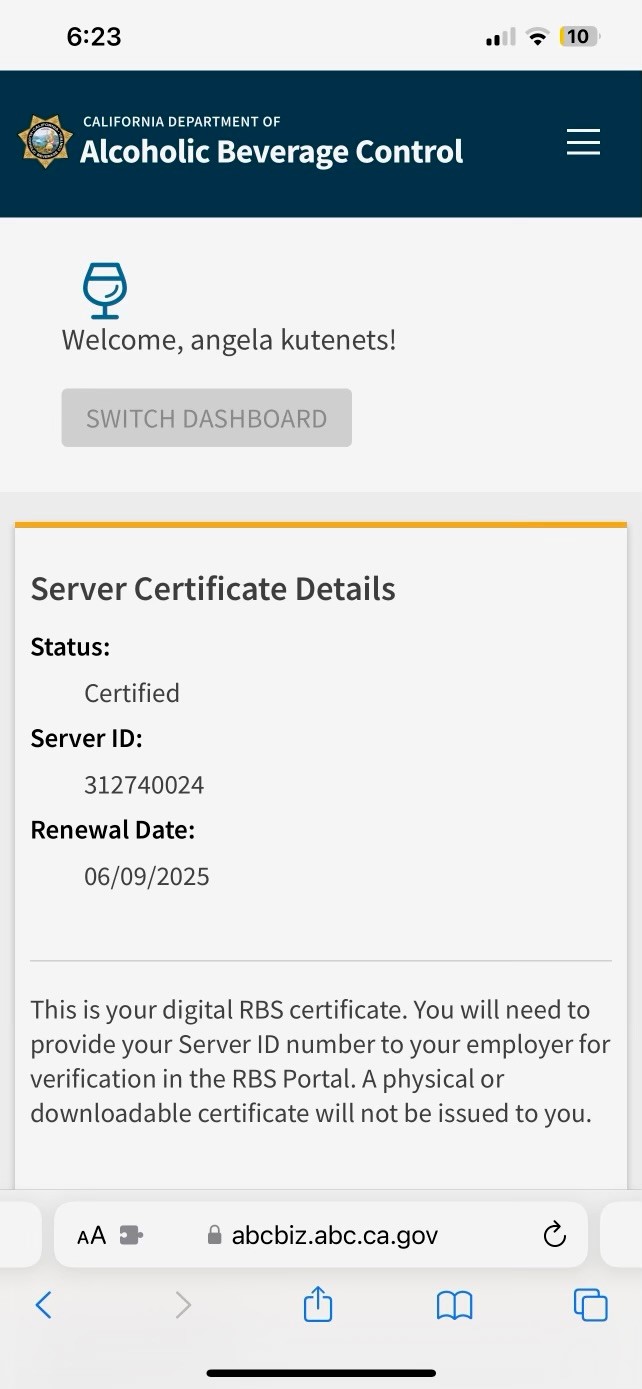Tap the lock icon in address bar
Viewport: 642px width, 1389px height.
click(x=214, y=1236)
